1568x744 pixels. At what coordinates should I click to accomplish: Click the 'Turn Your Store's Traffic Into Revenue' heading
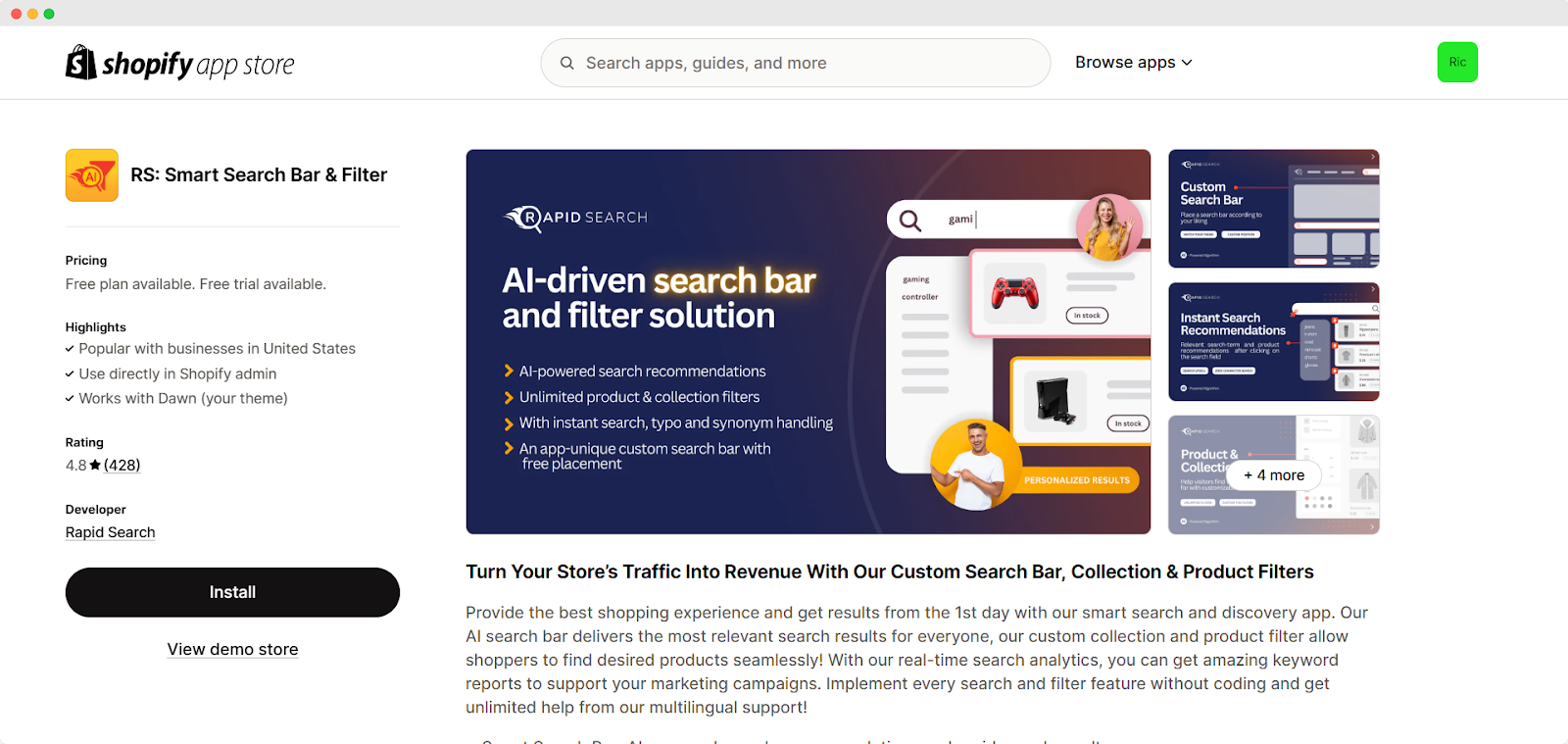coord(890,571)
